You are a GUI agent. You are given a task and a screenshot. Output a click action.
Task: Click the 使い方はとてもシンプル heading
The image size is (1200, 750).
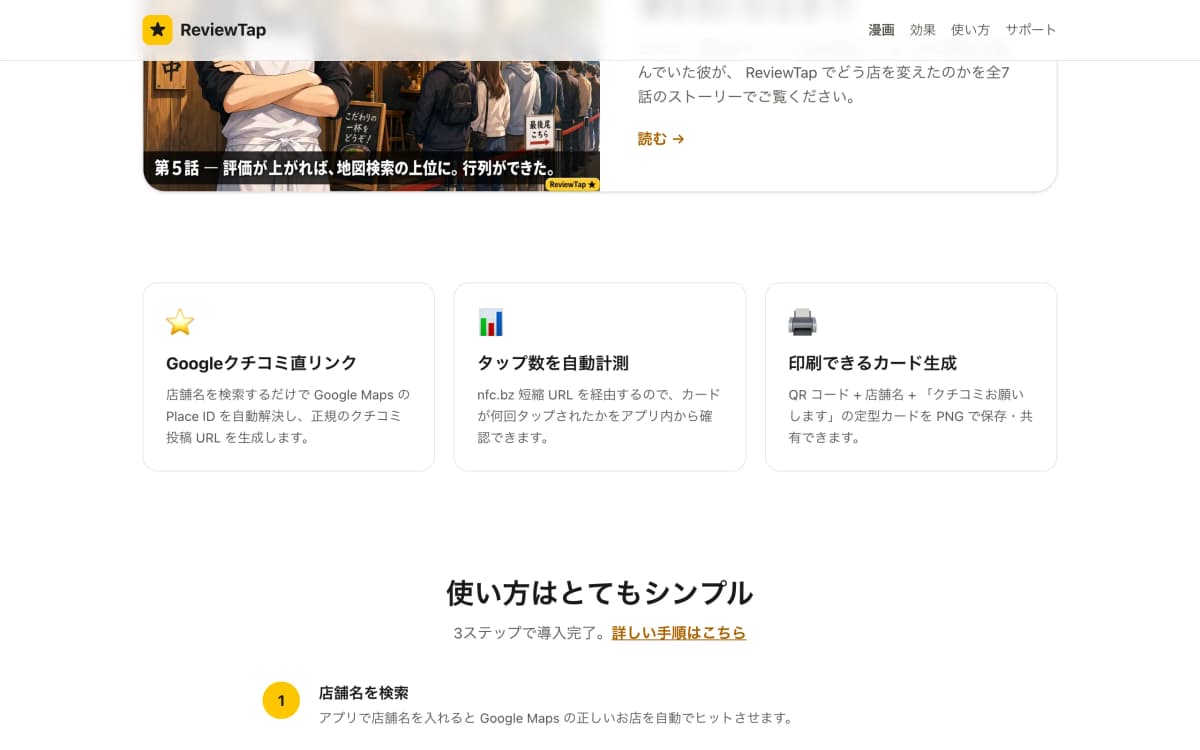coord(600,593)
